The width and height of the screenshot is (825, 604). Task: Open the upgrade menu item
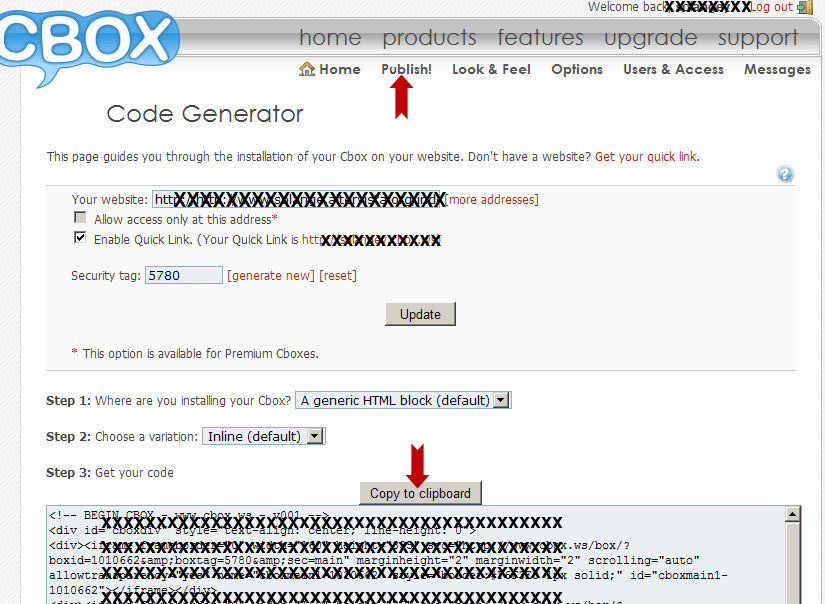click(x=651, y=38)
